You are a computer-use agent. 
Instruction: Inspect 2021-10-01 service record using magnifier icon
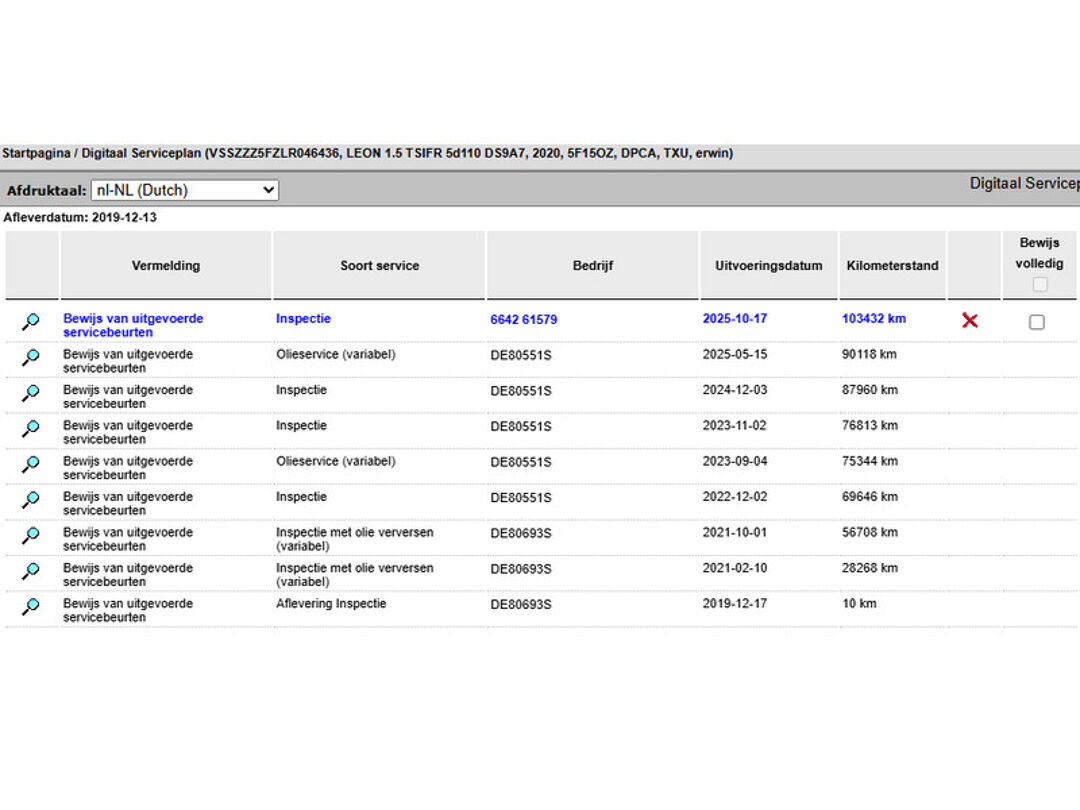31,535
